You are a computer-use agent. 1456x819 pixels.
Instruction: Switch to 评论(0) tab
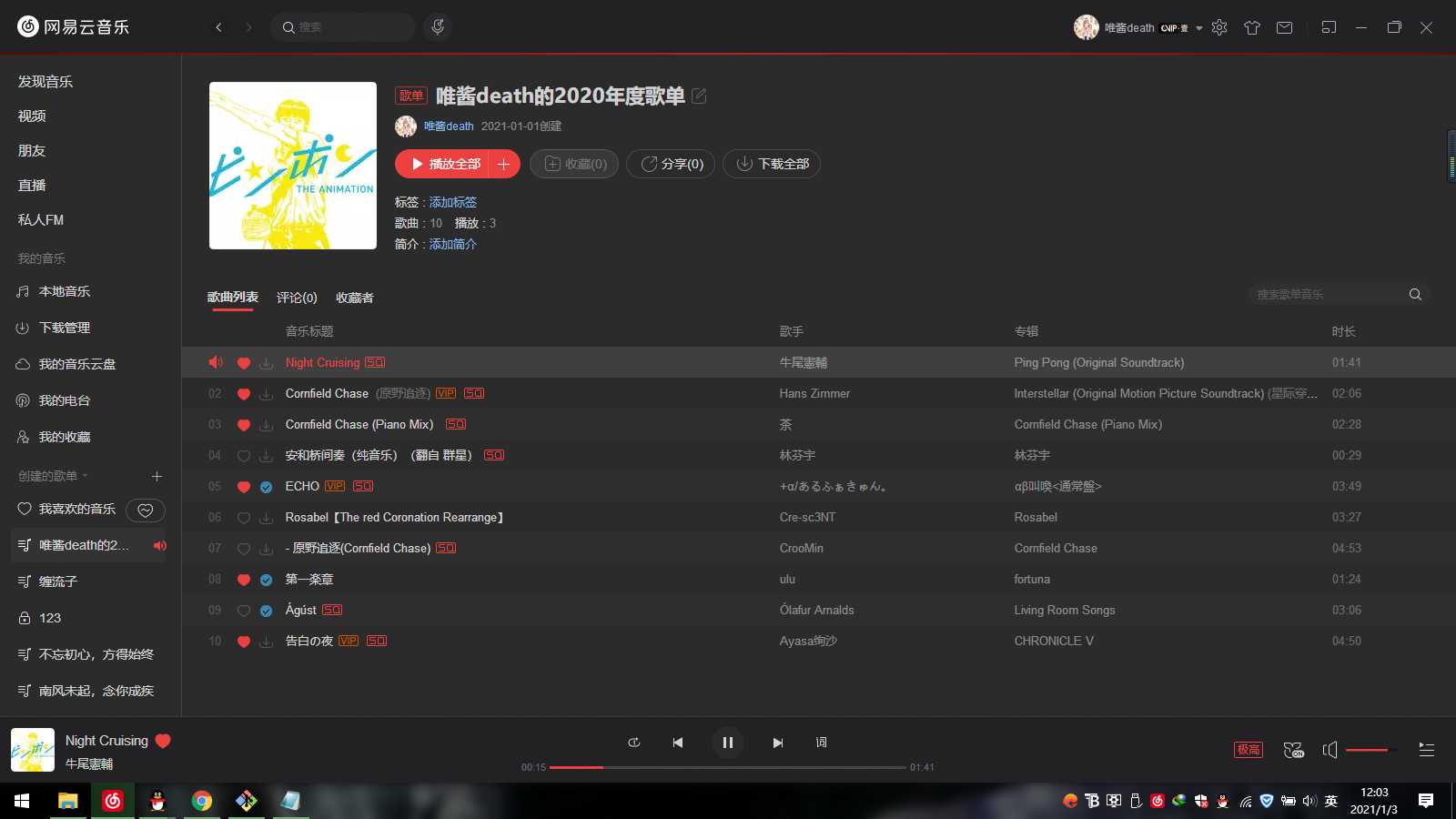(x=297, y=298)
